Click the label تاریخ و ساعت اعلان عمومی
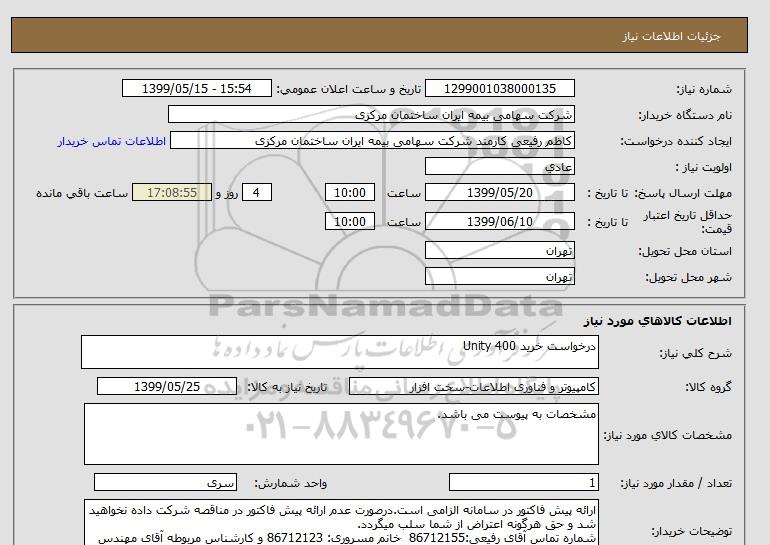The image size is (770, 545). tap(349, 89)
